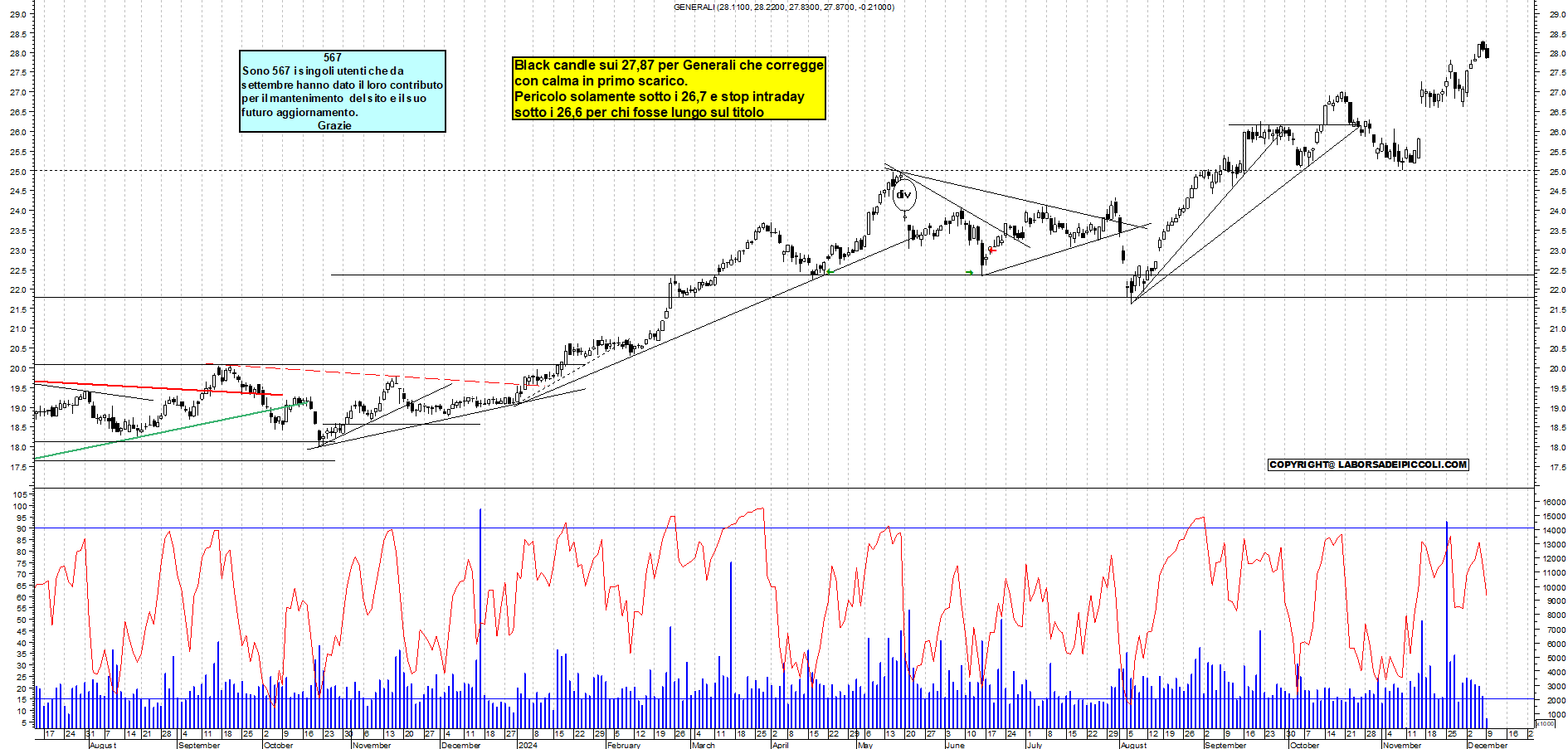Click the GENERALI chart title with quote values

point(783,7)
